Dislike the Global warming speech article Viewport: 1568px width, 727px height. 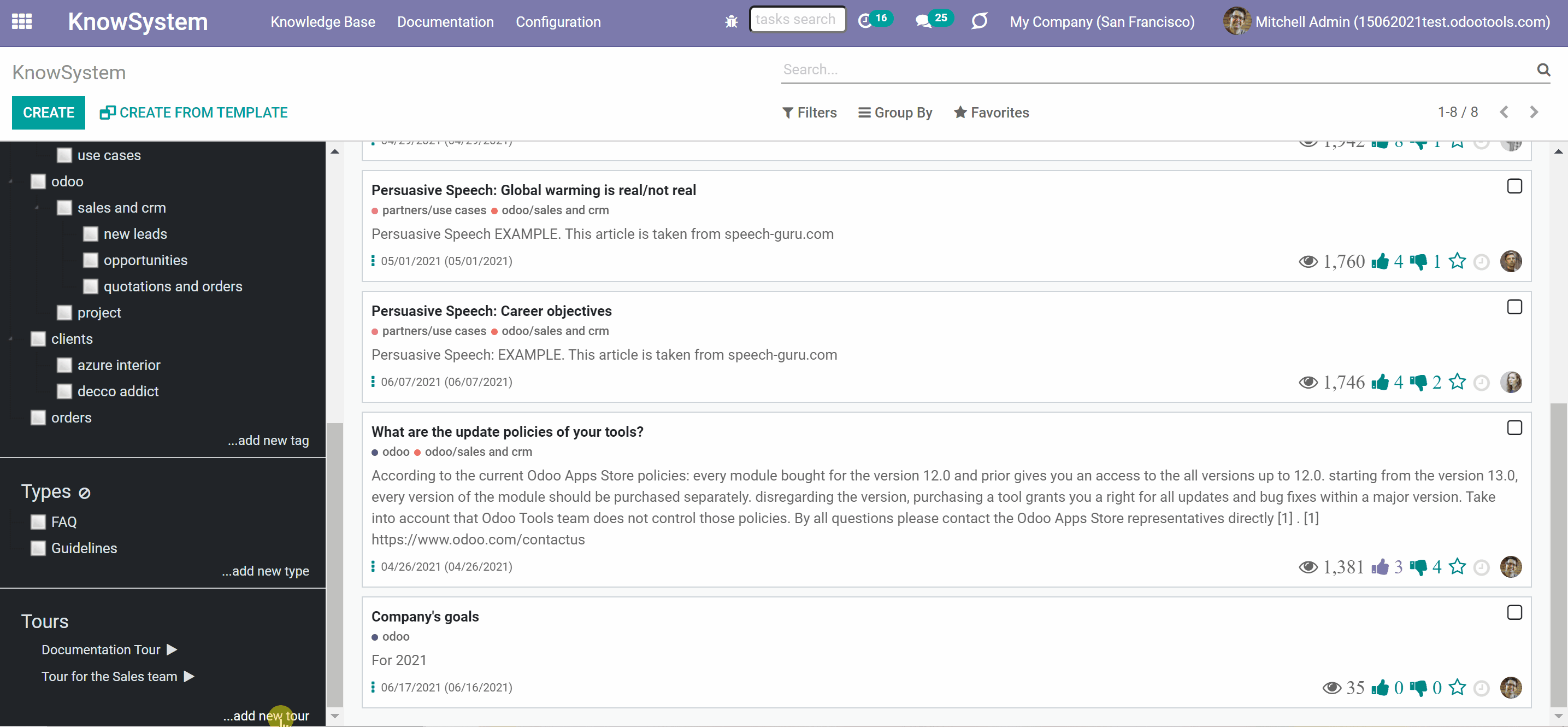point(1418,262)
